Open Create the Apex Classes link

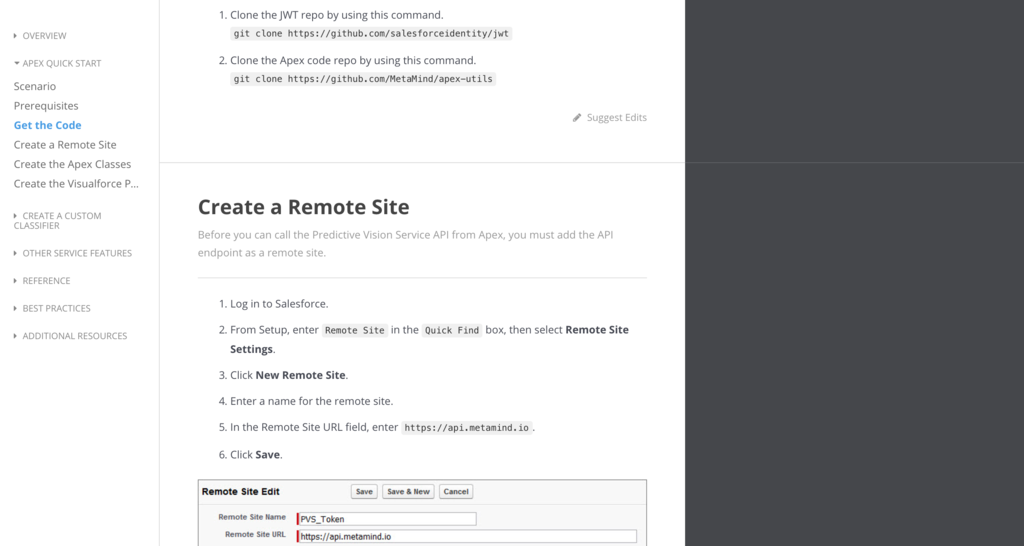(72, 165)
